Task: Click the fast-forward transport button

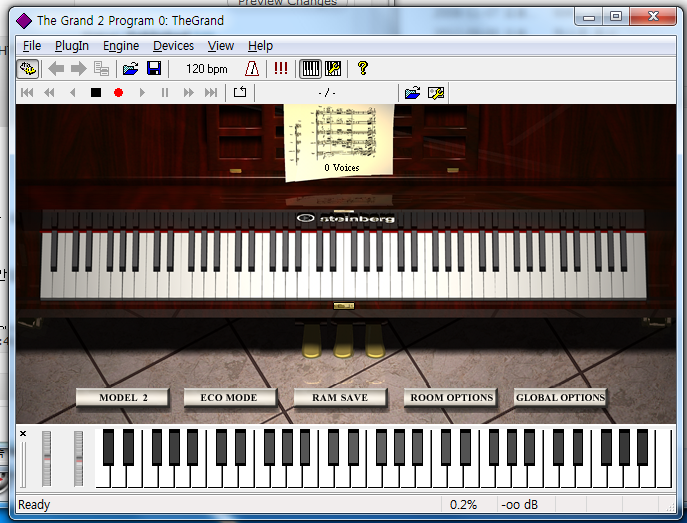Action: pyautogui.click(x=188, y=92)
